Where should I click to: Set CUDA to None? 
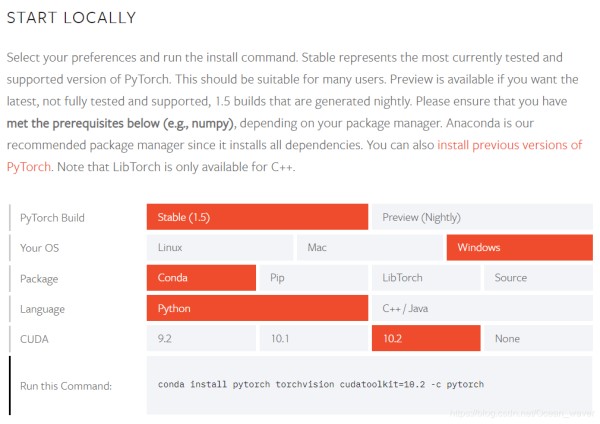click(538, 338)
